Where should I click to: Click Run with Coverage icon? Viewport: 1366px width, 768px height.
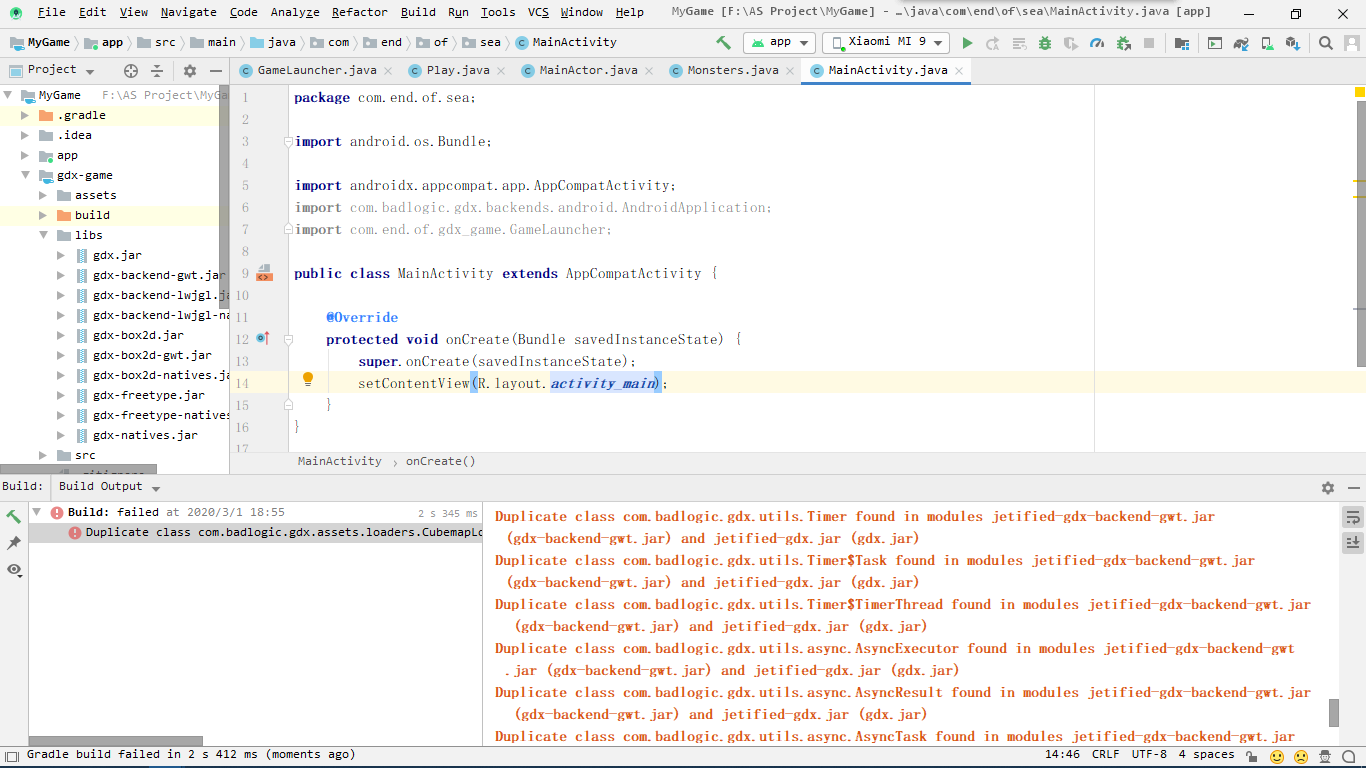[1071, 43]
